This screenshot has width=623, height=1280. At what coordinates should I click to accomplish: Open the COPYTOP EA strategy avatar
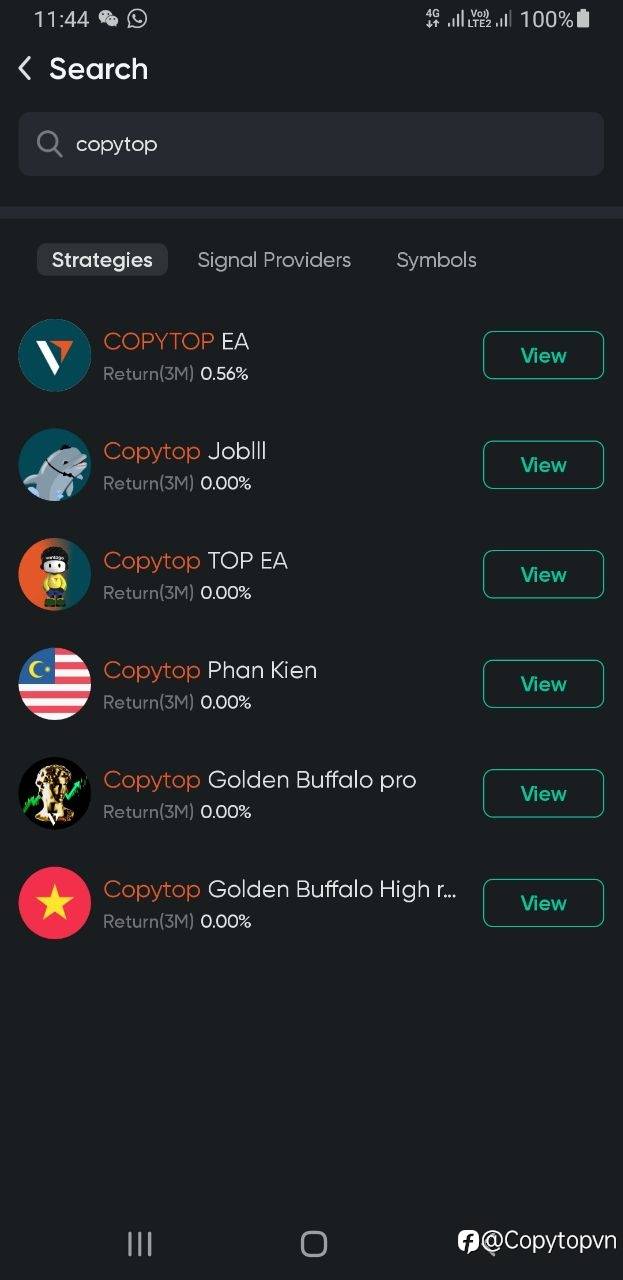click(55, 355)
